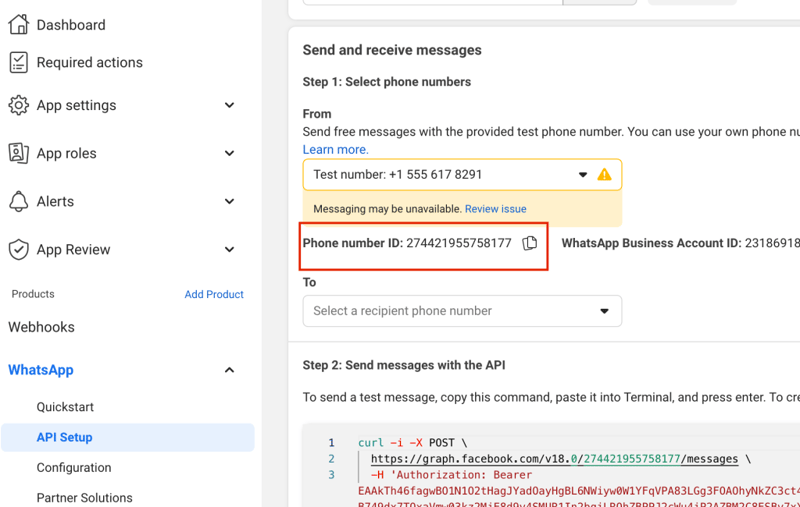Image resolution: width=800 pixels, height=507 pixels.
Task: Go to the Configuration page
Action: tap(74, 467)
